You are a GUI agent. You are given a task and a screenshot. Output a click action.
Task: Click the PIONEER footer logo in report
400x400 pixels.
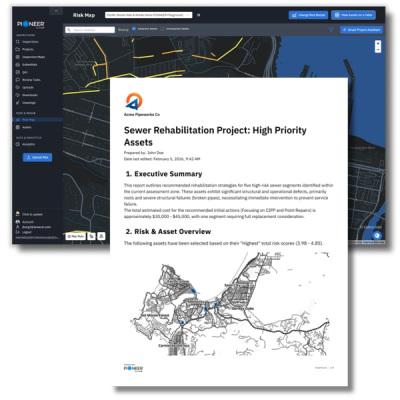coord(133,368)
